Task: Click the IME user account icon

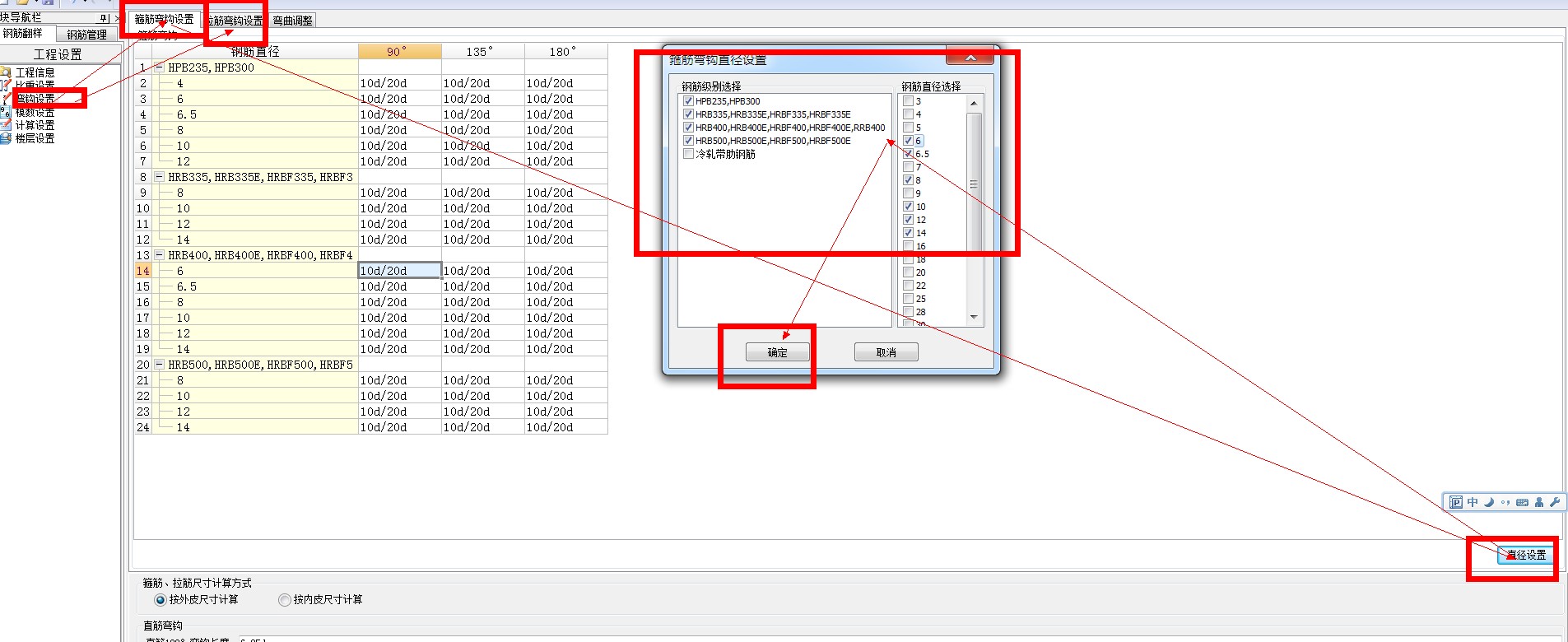Action: click(1538, 502)
